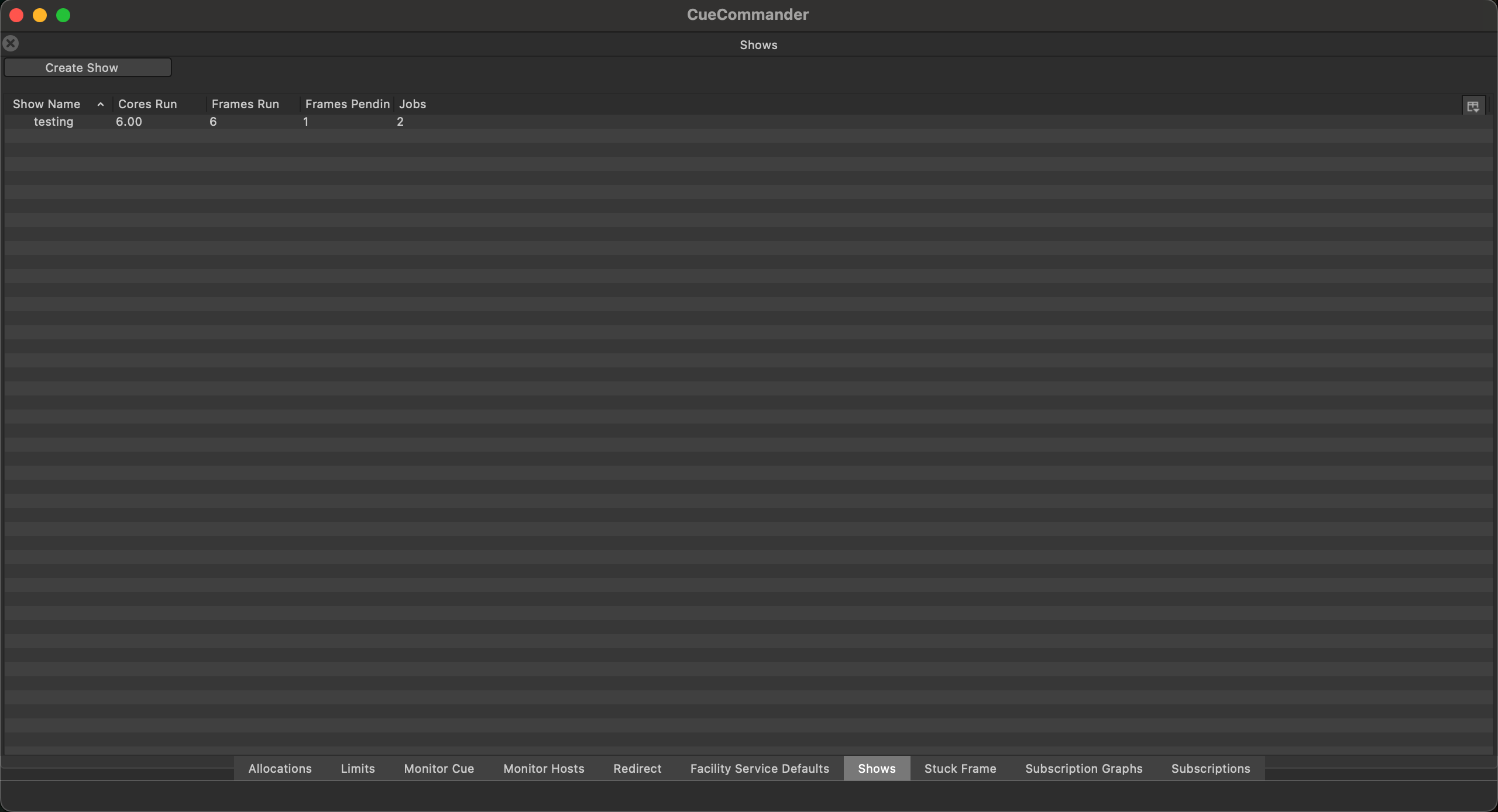Select the testing show row

click(748, 122)
